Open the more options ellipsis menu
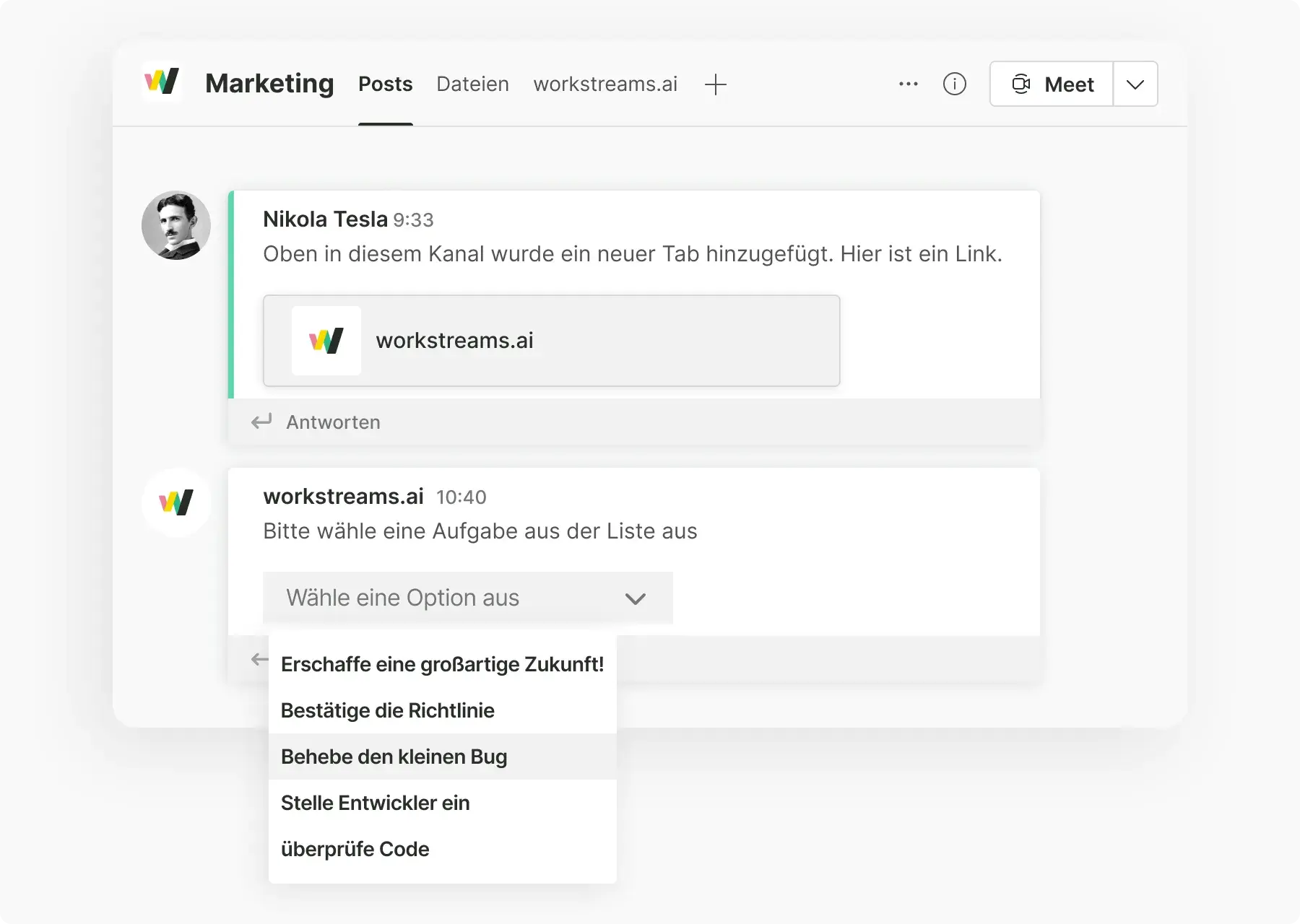1300x924 pixels. pos(908,84)
